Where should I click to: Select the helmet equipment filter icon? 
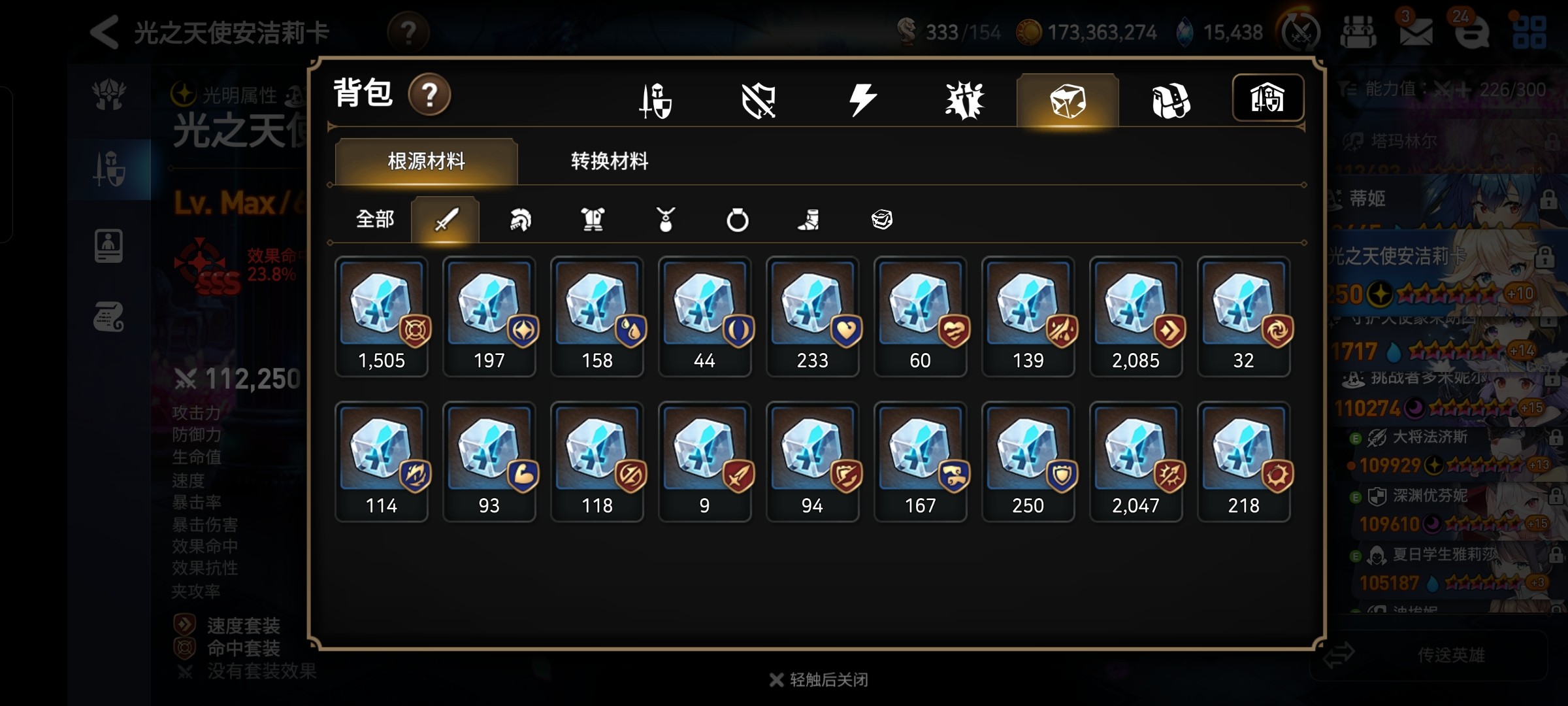click(520, 220)
